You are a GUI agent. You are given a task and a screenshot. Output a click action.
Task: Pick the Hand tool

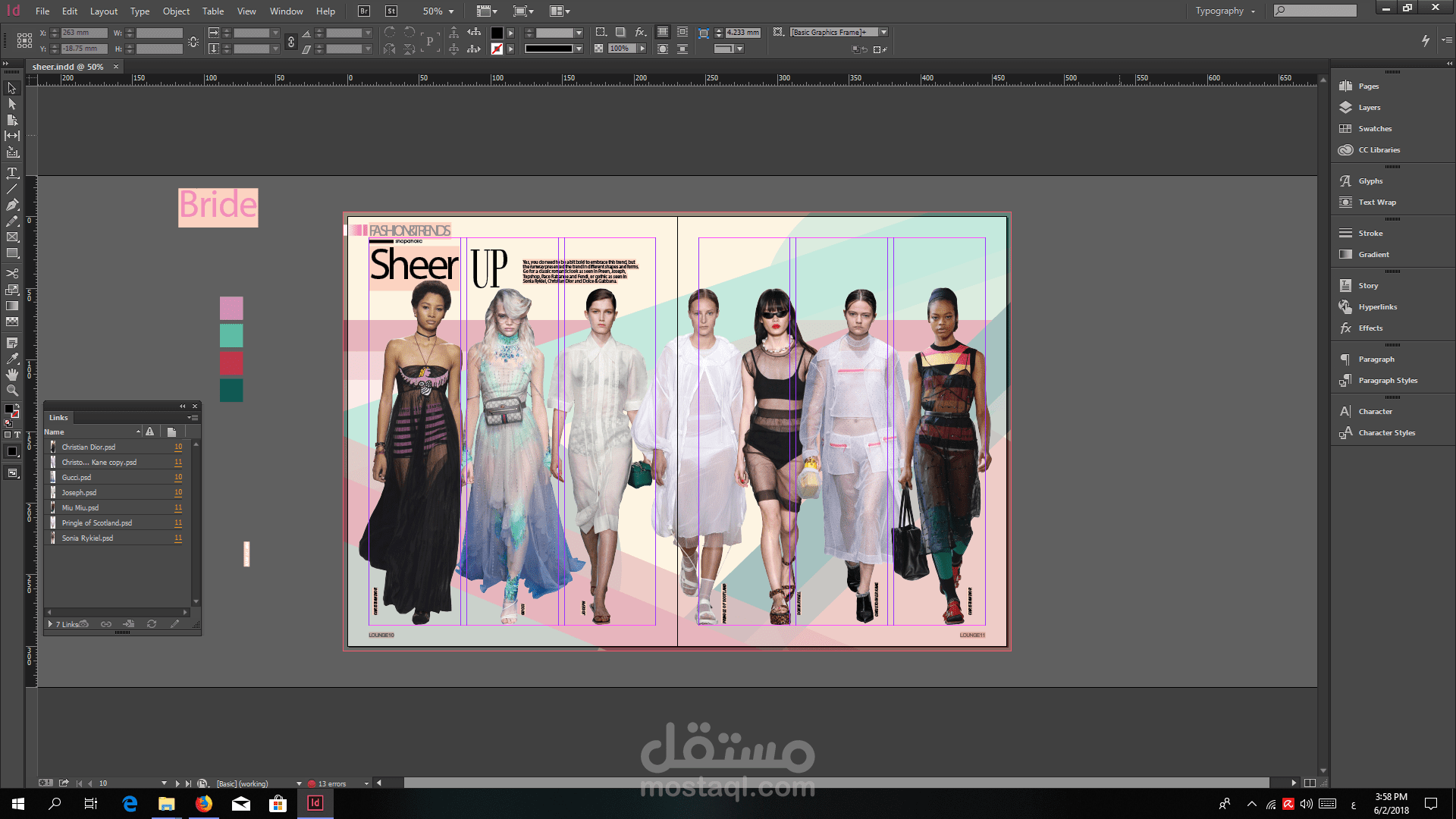12,375
